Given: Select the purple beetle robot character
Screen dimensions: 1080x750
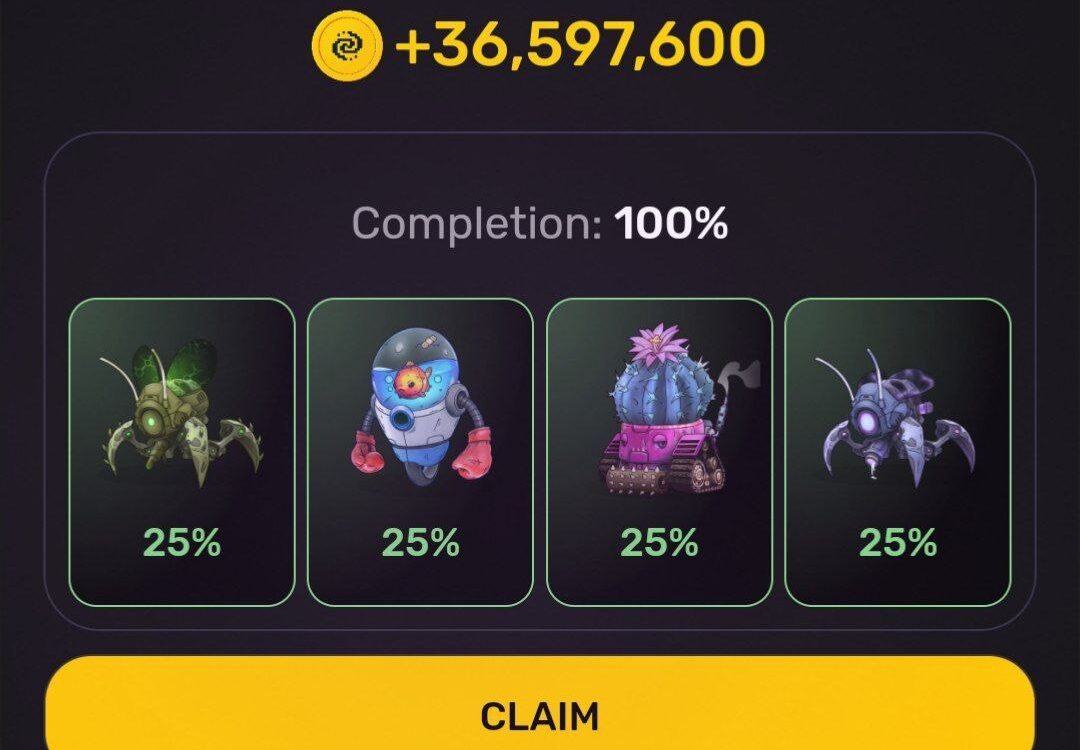Looking at the screenshot, I should (x=897, y=452).
